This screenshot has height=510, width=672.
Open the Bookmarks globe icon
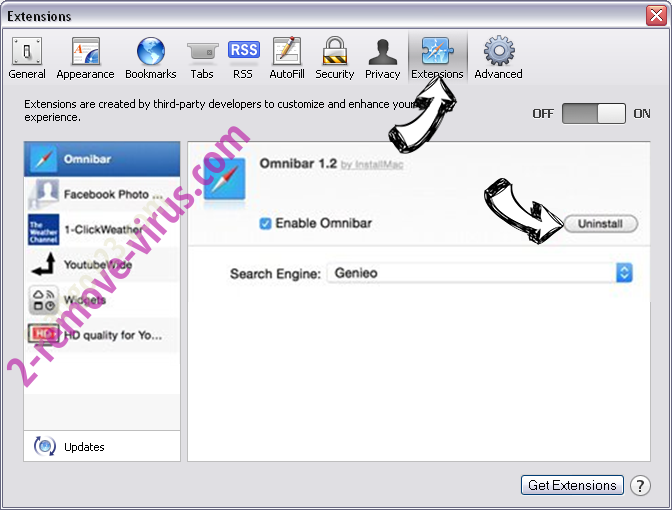pyautogui.click(x=150, y=51)
